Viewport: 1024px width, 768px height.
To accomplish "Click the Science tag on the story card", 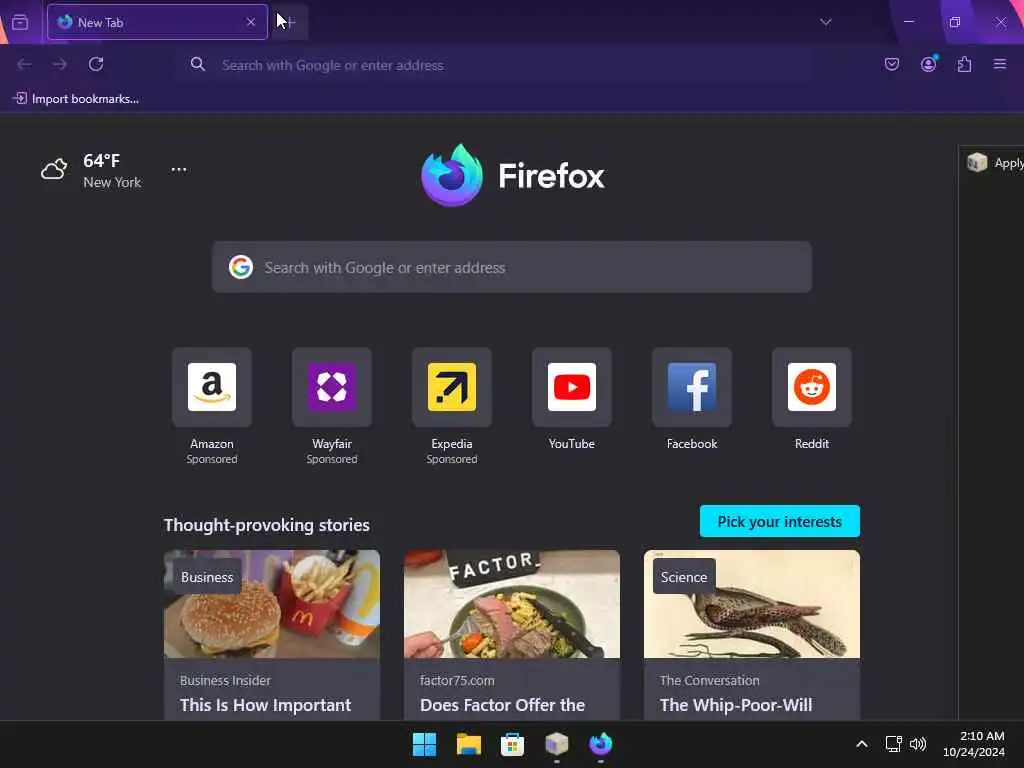I will click(684, 577).
